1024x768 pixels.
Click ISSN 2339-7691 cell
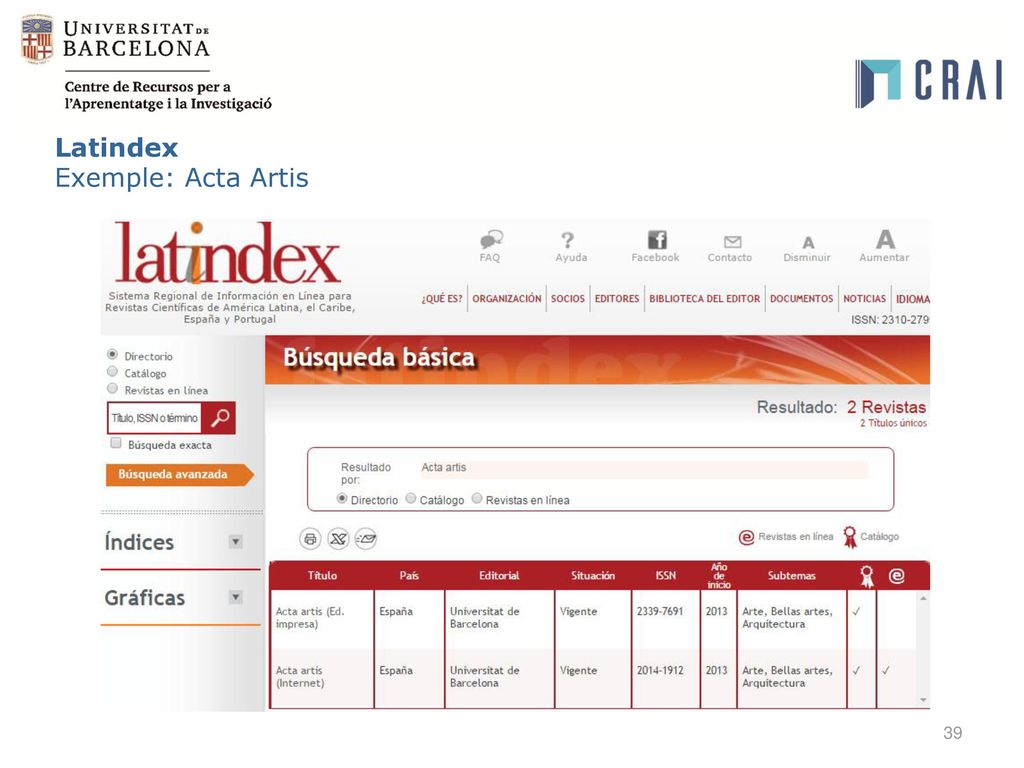coord(660,611)
